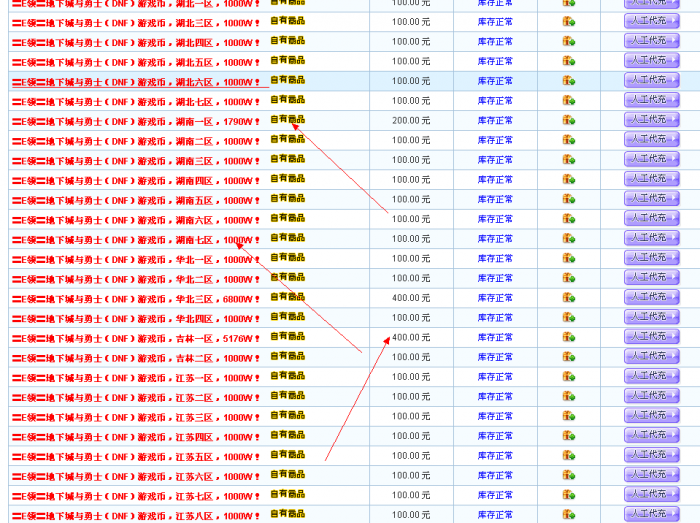The image size is (700, 523).
Task: Open the 江苏二区 1000W product link
Action: [136, 398]
